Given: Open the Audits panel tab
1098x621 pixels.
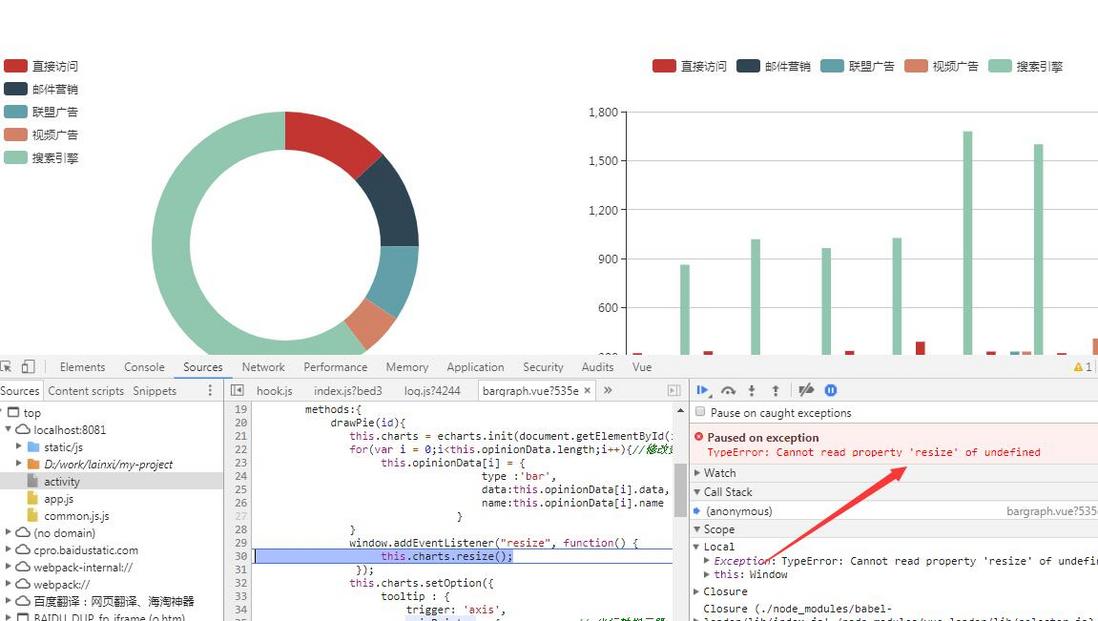Looking at the screenshot, I should pyautogui.click(x=597, y=367).
